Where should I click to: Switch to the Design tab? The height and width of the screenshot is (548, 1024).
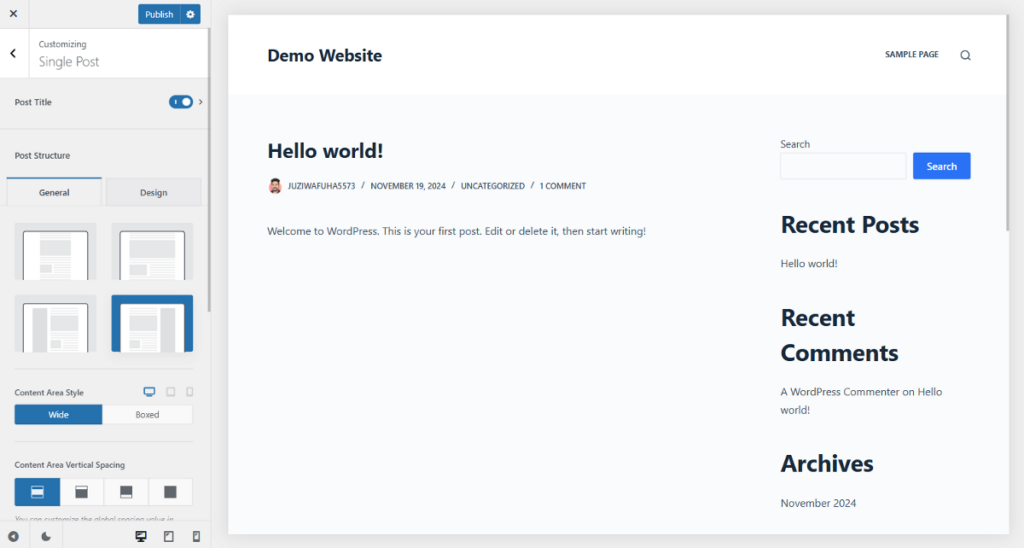click(x=153, y=193)
